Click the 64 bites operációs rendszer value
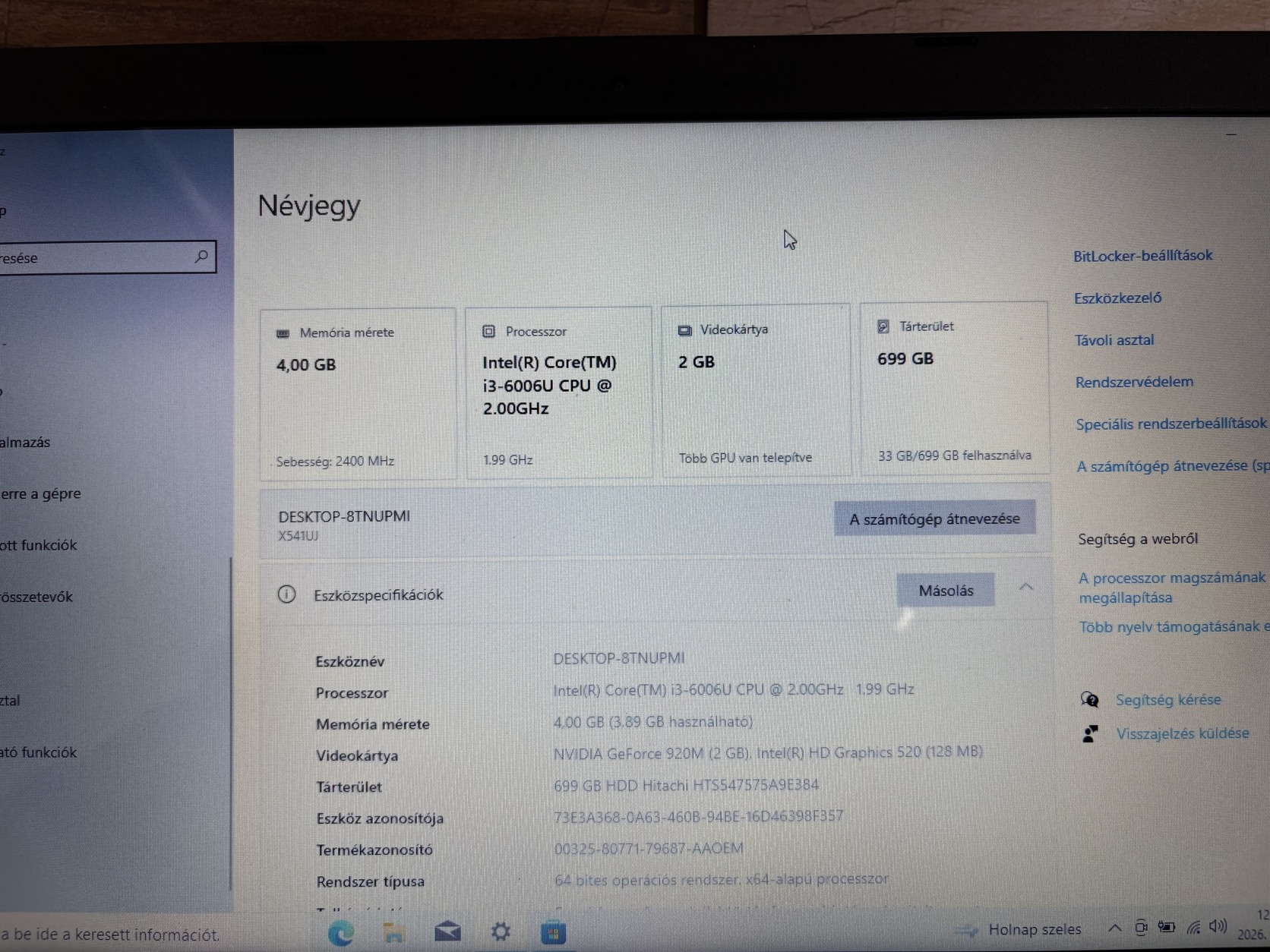 click(x=721, y=879)
